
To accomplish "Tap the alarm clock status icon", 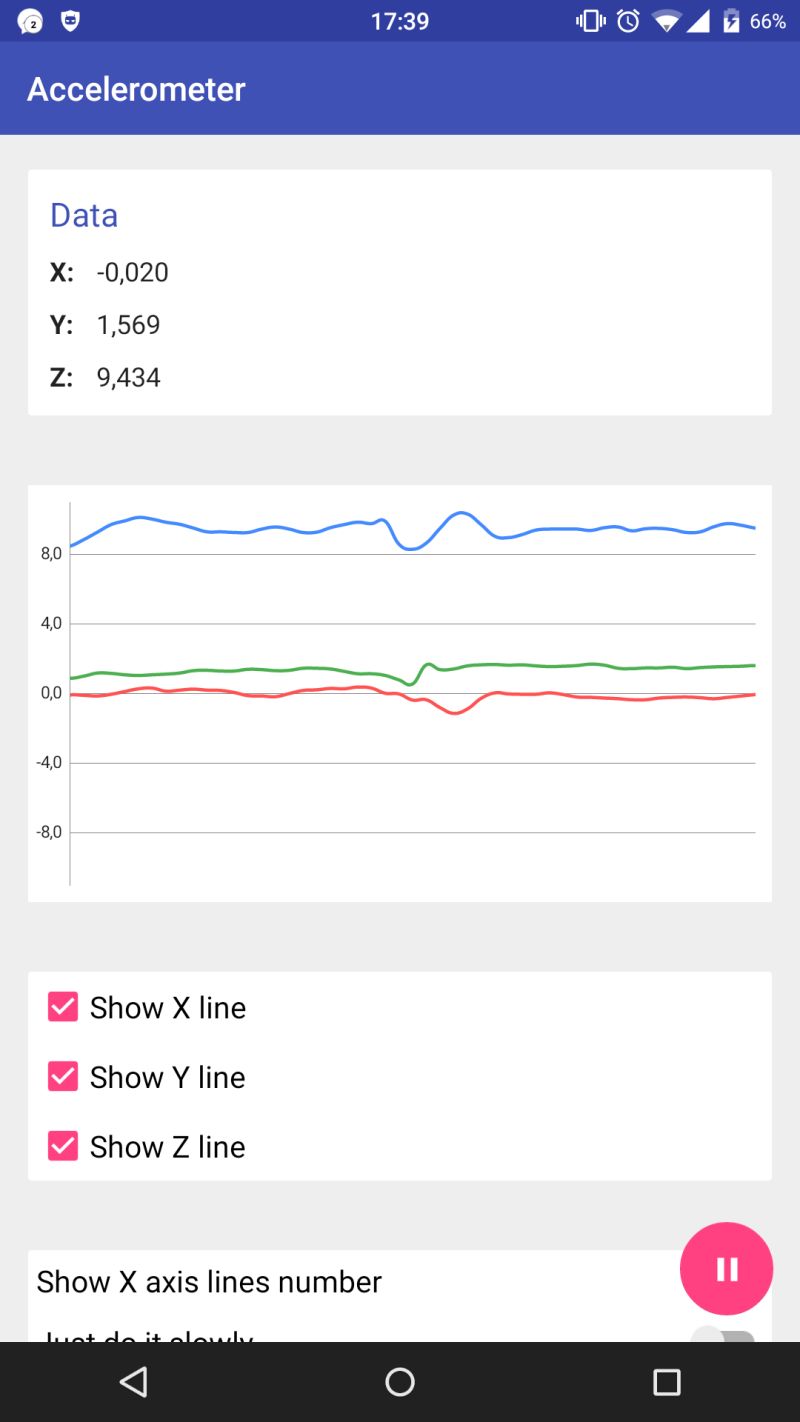I will 628,21.
